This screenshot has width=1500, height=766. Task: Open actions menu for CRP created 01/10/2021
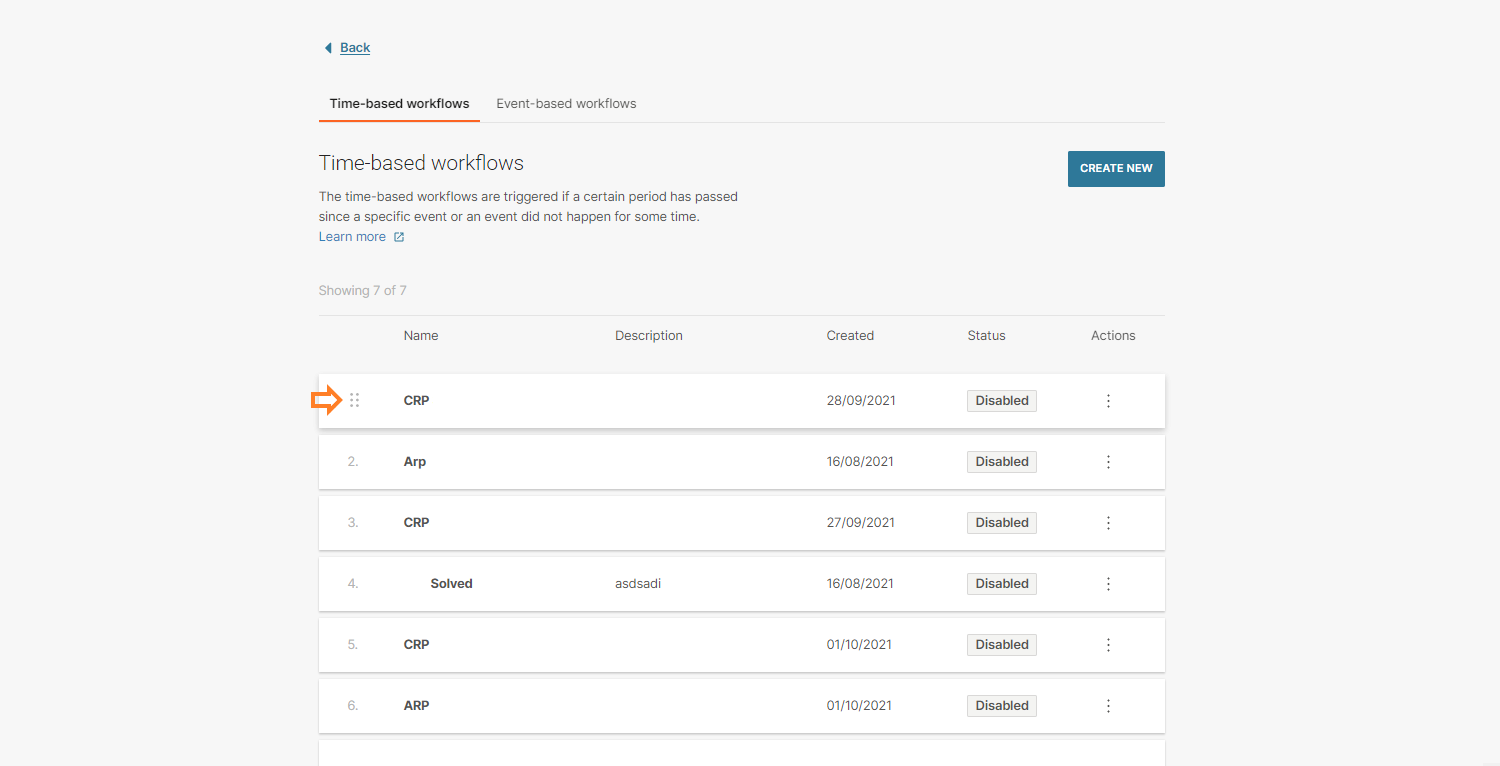pos(1108,645)
